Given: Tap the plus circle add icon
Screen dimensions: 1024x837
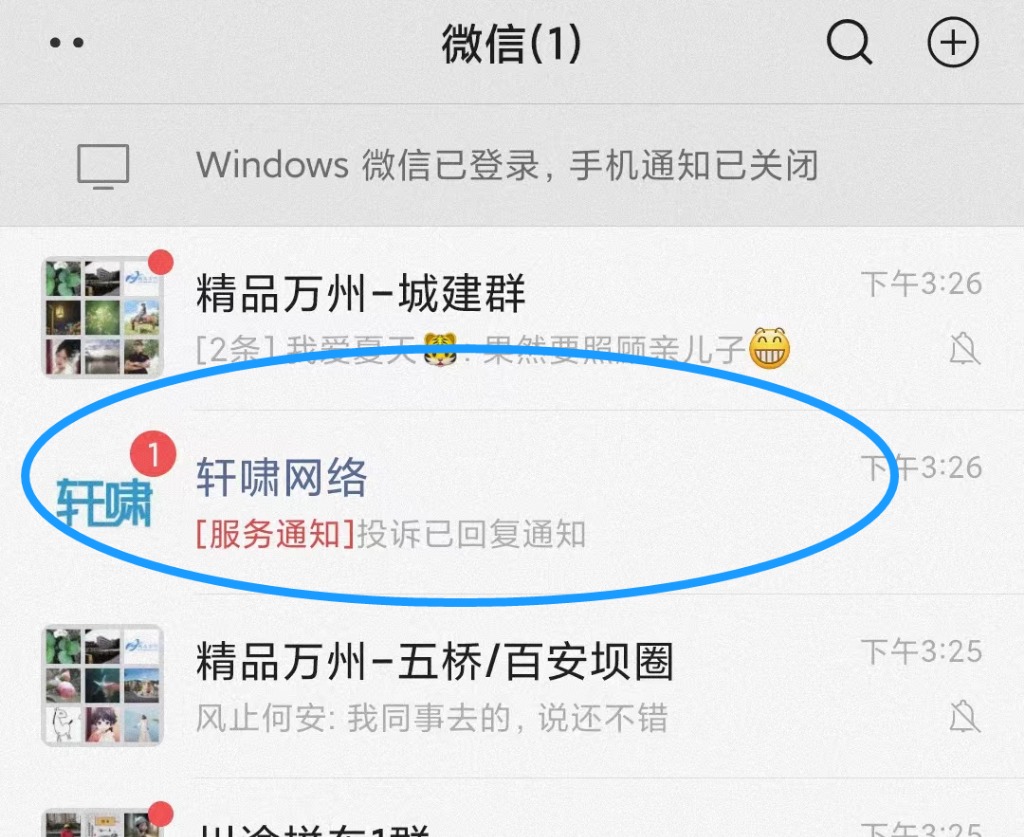Looking at the screenshot, I should [x=953, y=43].
